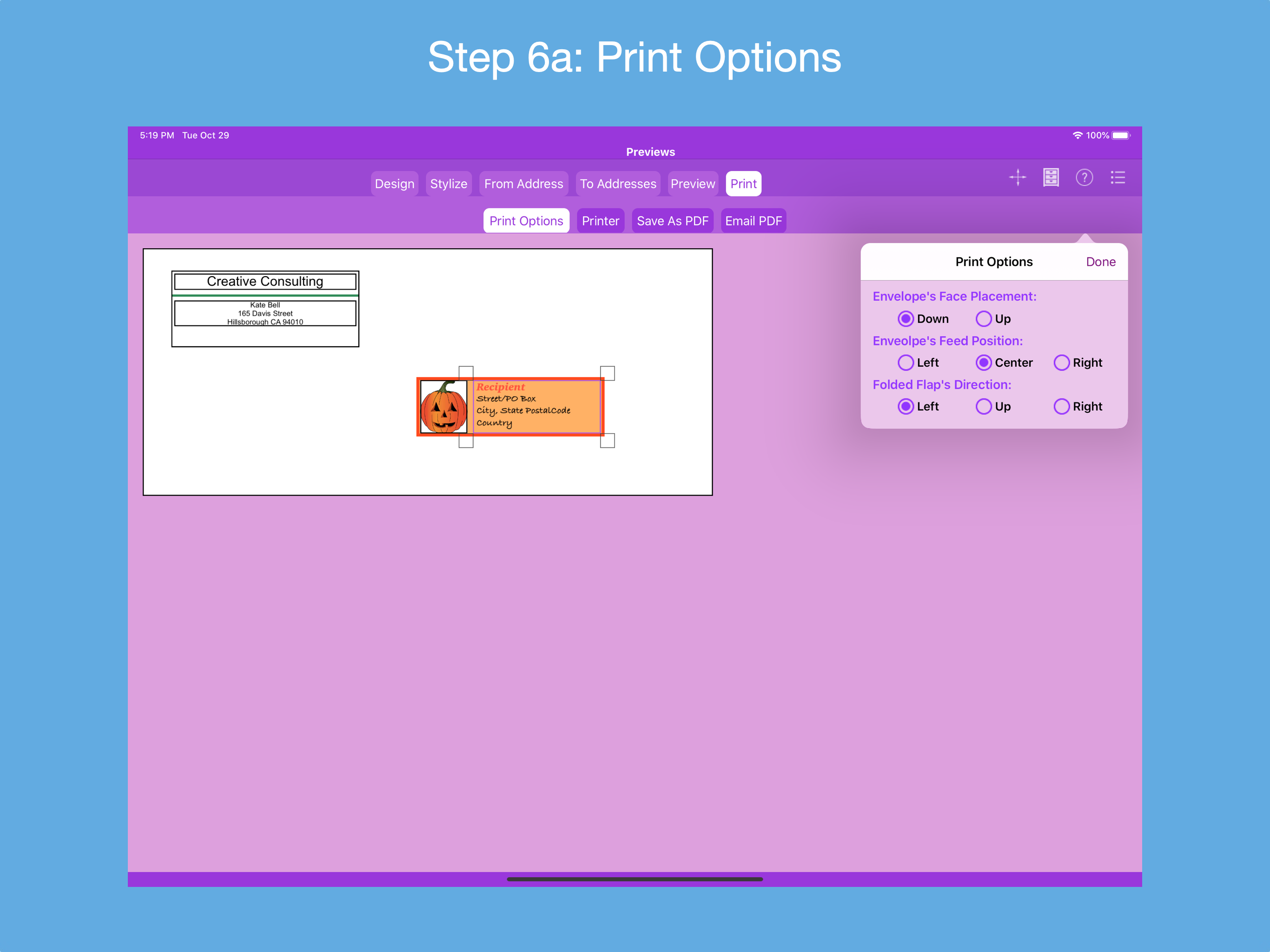Choose Right for Envelope's Feed Position
Viewport: 1270px width, 952px height.
(1062, 362)
